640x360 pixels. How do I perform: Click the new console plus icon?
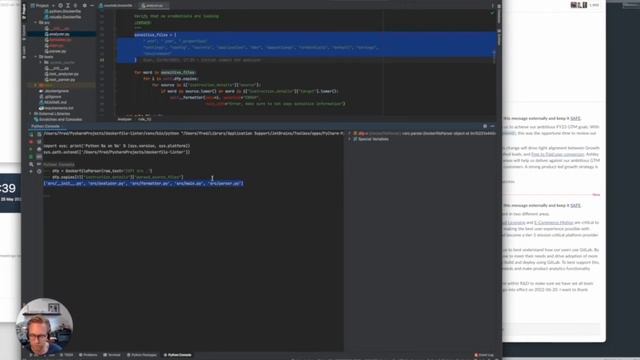pos(31,172)
